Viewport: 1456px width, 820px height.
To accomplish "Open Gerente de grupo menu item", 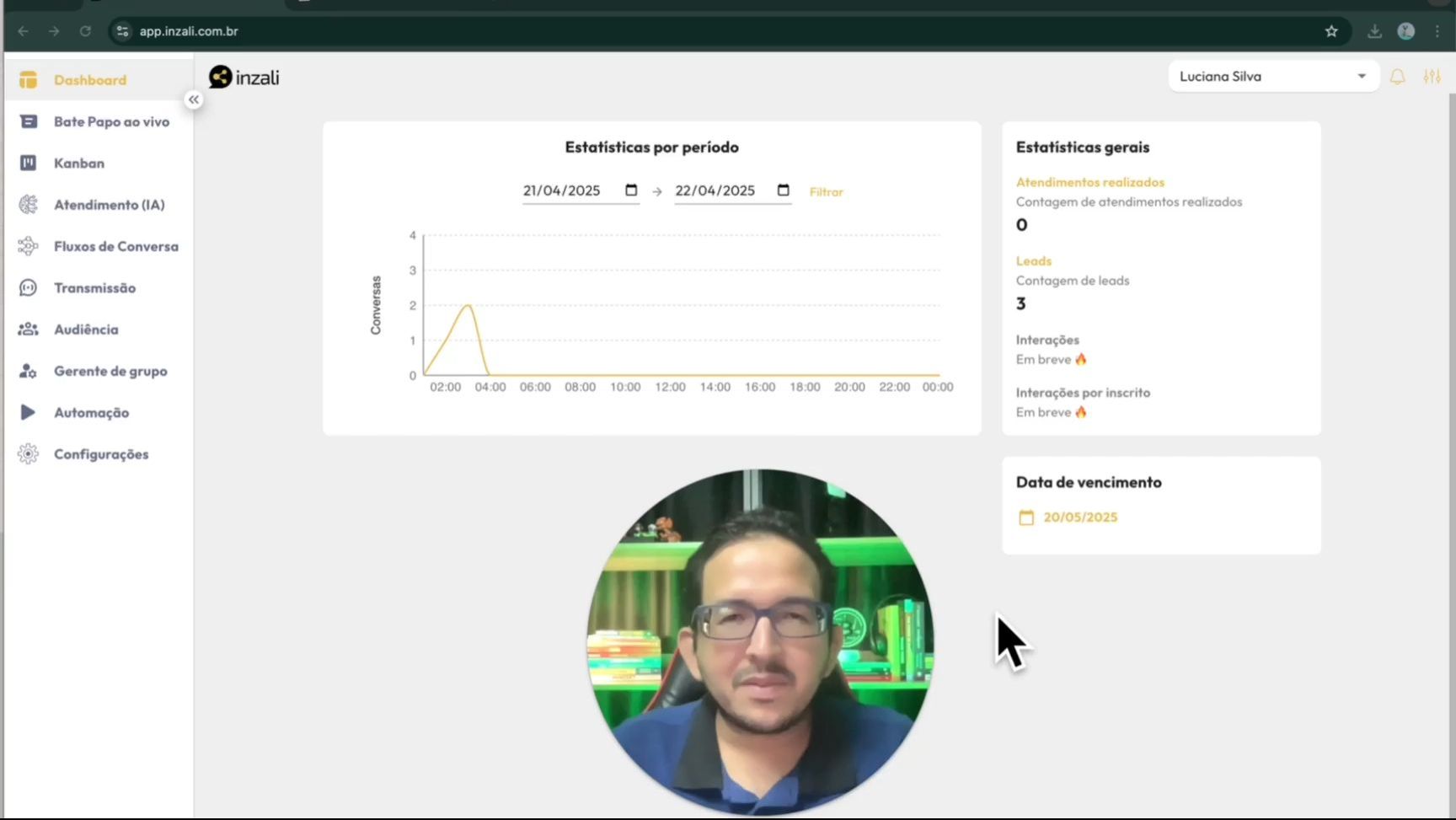I will pyautogui.click(x=98, y=371).
